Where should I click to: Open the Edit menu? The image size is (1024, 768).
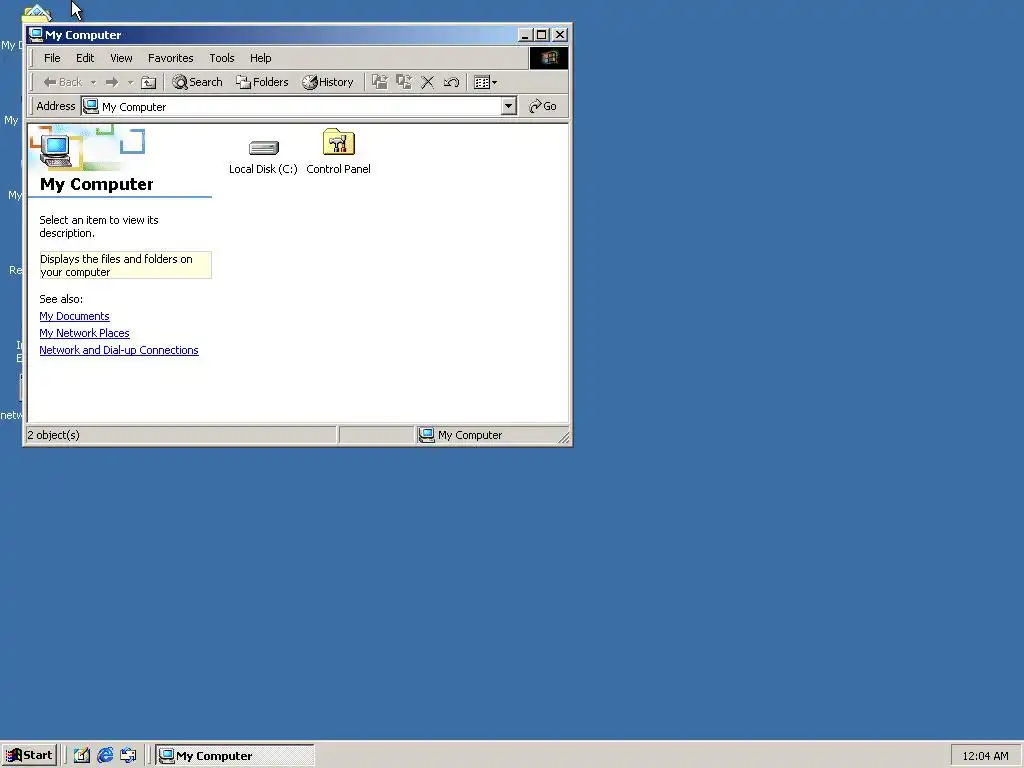click(x=85, y=58)
